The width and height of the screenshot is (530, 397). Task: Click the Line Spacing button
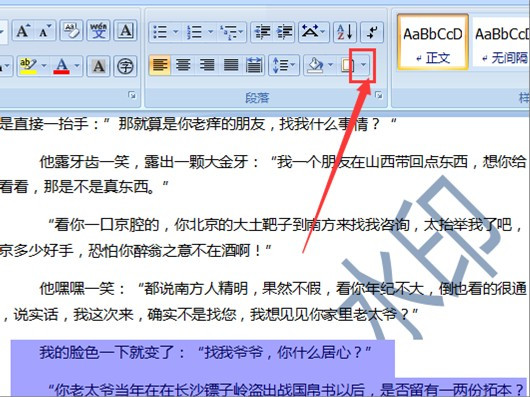click(x=280, y=66)
